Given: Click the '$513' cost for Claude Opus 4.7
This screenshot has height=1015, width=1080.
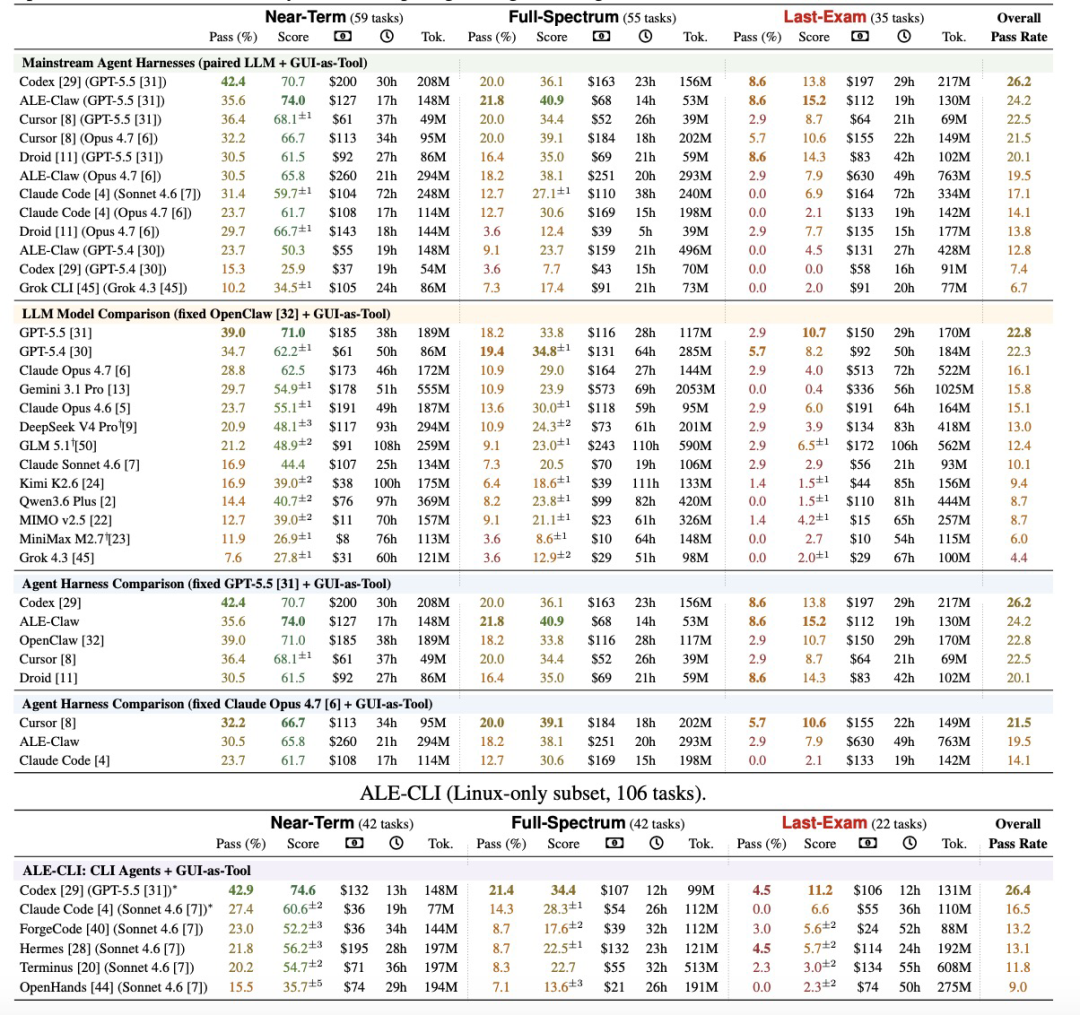Looking at the screenshot, I should click(860, 370).
